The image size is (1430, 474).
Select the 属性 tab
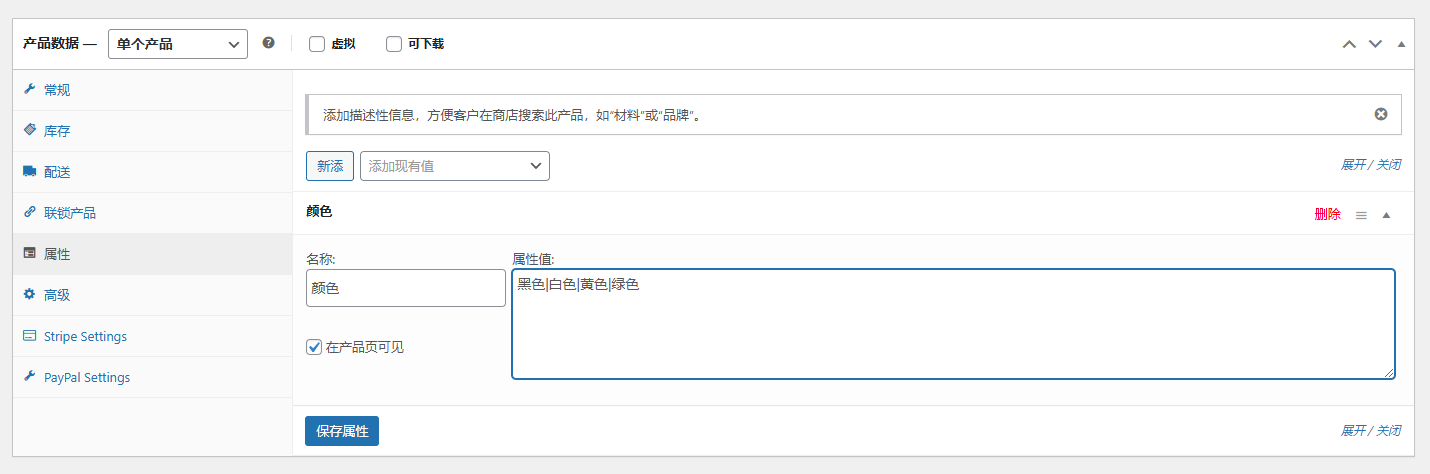click(x=152, y=254)
